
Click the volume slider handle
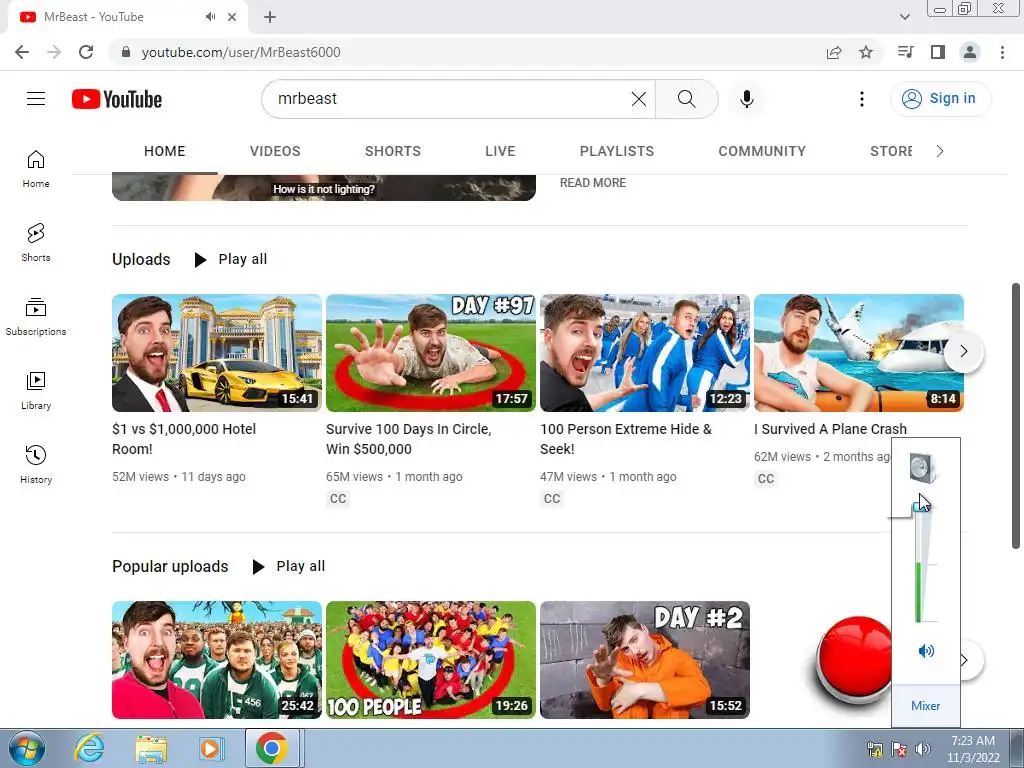click(x=920, y=508)
